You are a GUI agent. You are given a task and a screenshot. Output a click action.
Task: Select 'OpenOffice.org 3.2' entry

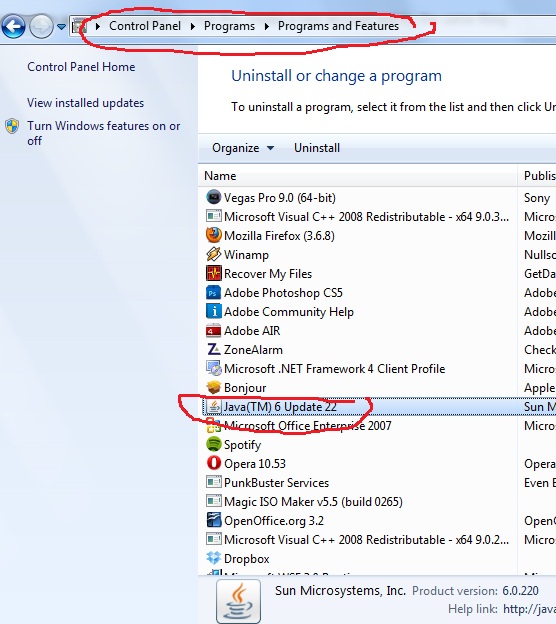coord(274,521)
